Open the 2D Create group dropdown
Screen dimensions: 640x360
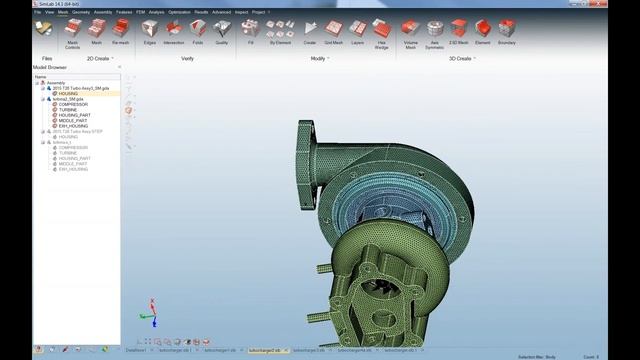point(112,58)
